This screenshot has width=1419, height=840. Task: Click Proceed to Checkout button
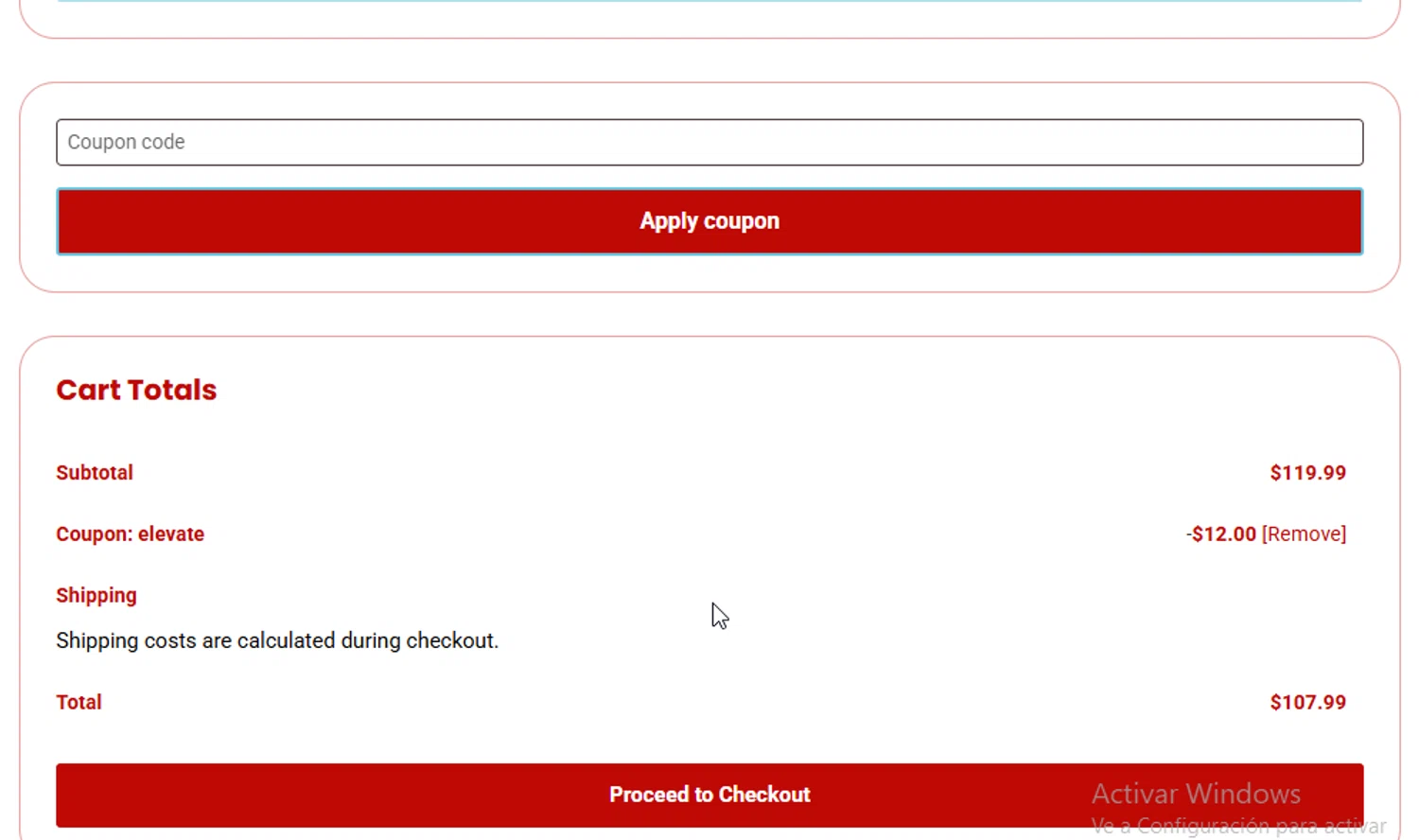pyautogui.click(x=709, y=795)
